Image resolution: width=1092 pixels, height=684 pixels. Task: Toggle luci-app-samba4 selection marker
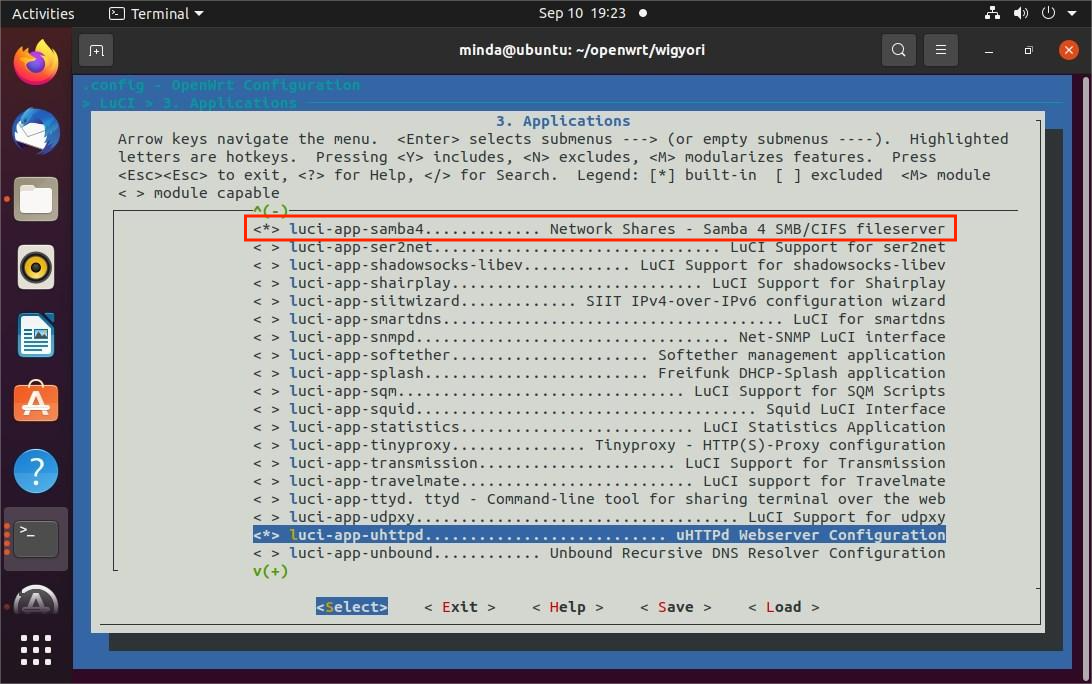266,228
